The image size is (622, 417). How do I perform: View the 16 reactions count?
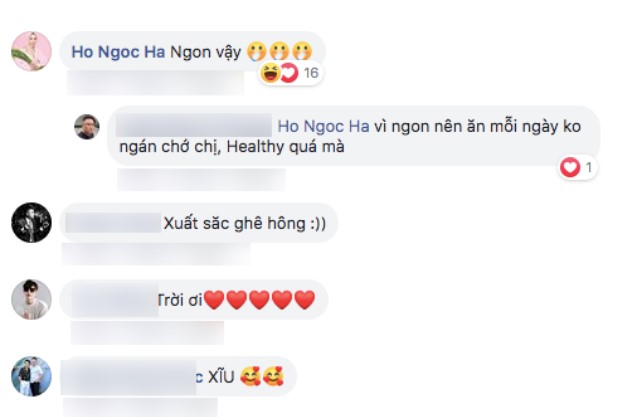pyautogui.click(x=311, y=73)
